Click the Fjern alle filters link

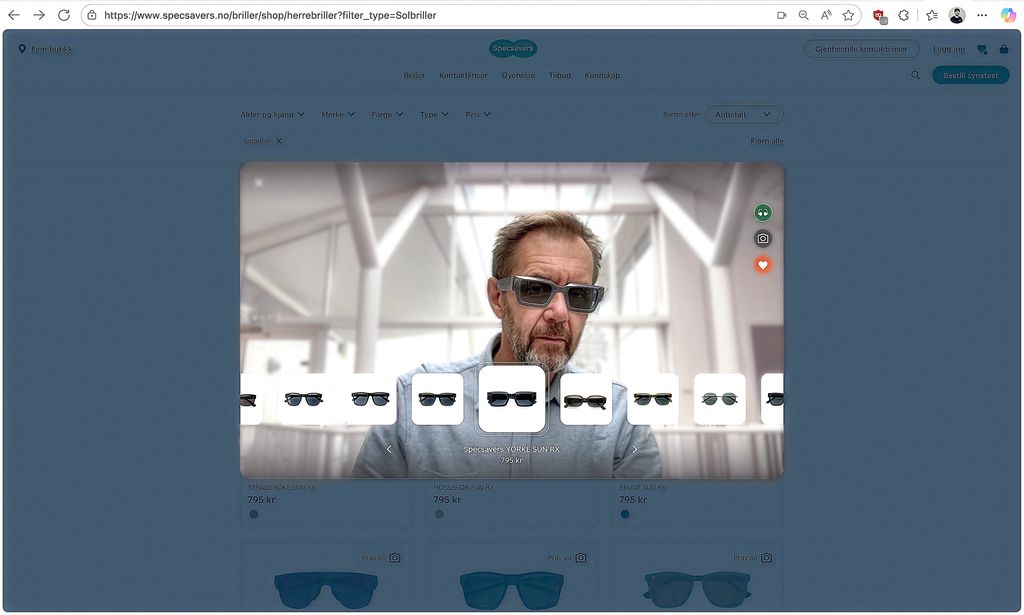coord(767,141)
